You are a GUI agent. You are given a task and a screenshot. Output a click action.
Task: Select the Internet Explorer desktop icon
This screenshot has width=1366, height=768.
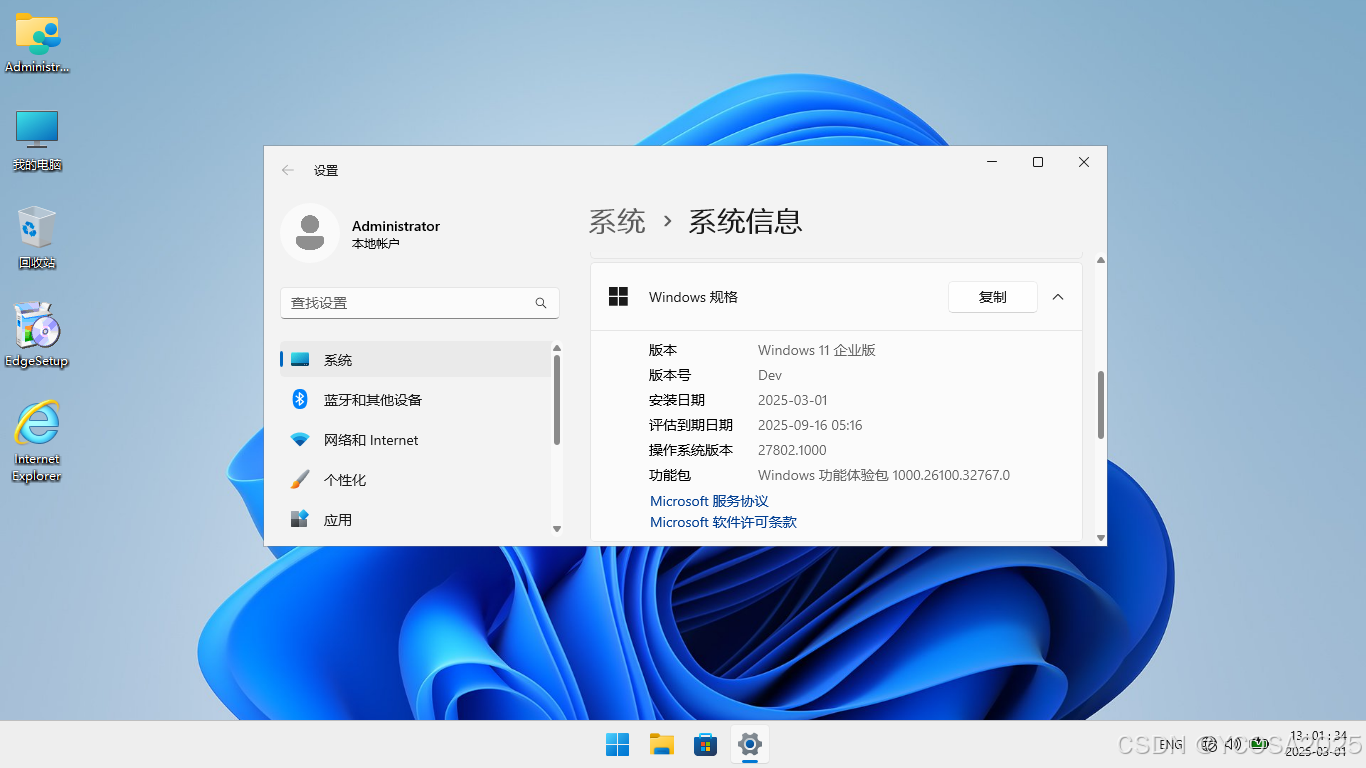click(x=37, y=441)
